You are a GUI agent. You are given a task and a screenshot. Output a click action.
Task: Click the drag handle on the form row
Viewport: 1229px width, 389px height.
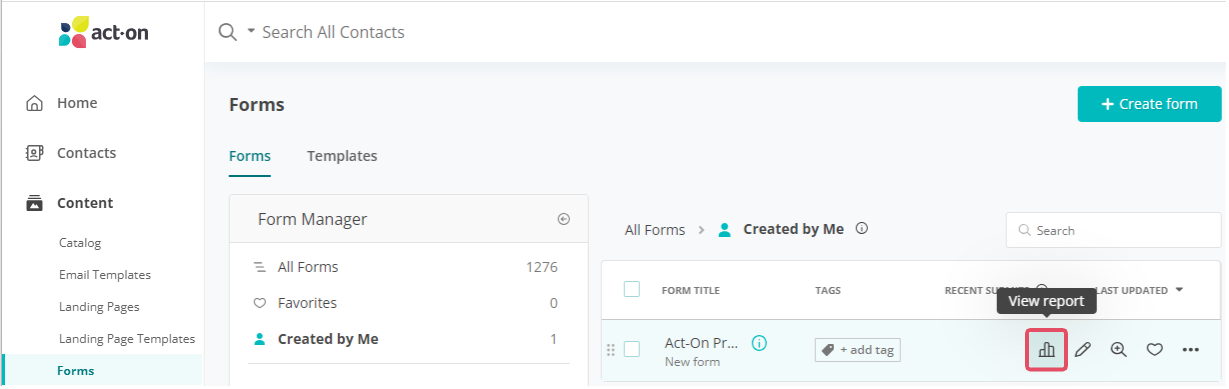pos(610,350)
